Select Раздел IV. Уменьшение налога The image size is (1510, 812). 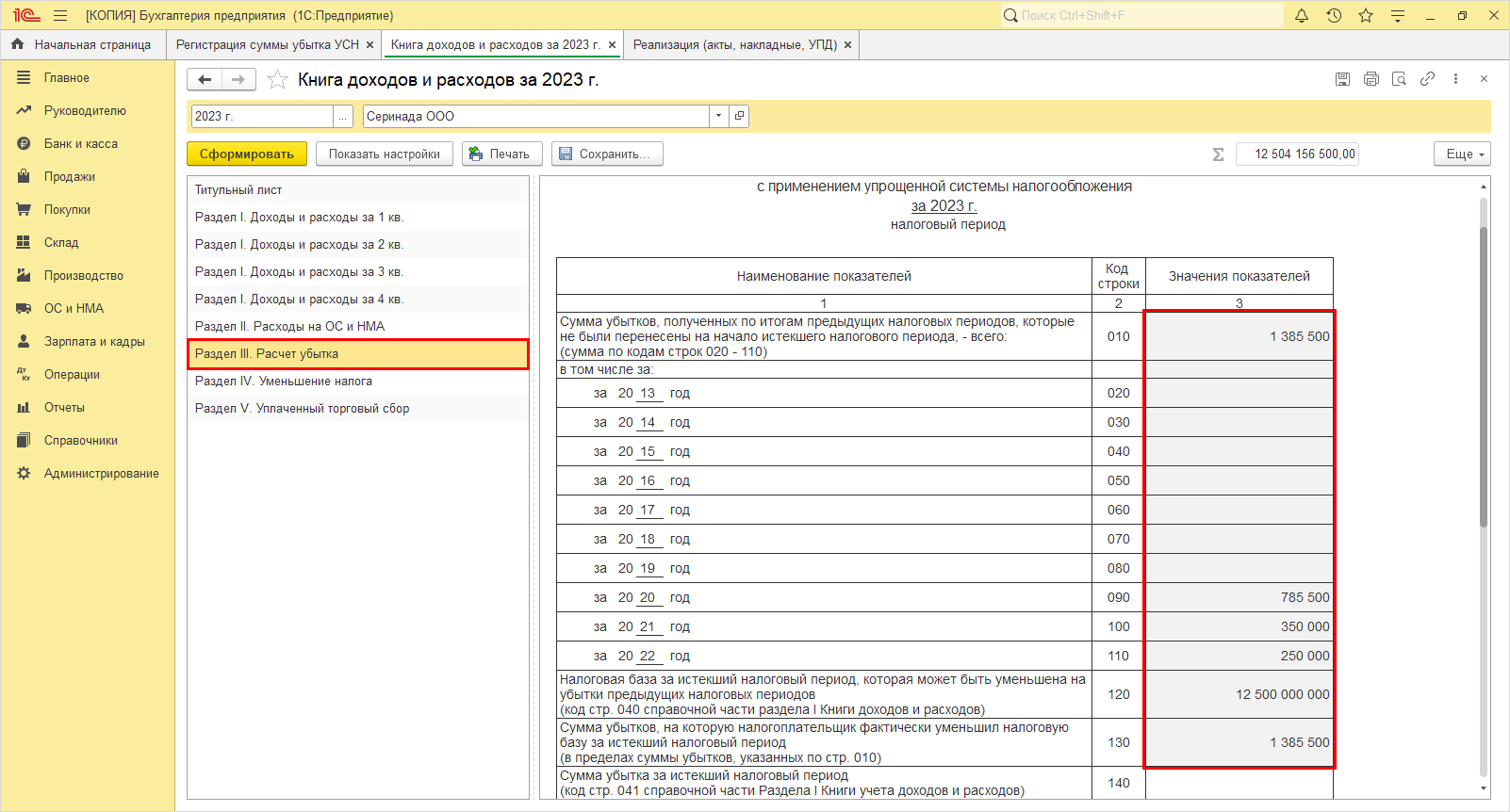tap(283, 382)
